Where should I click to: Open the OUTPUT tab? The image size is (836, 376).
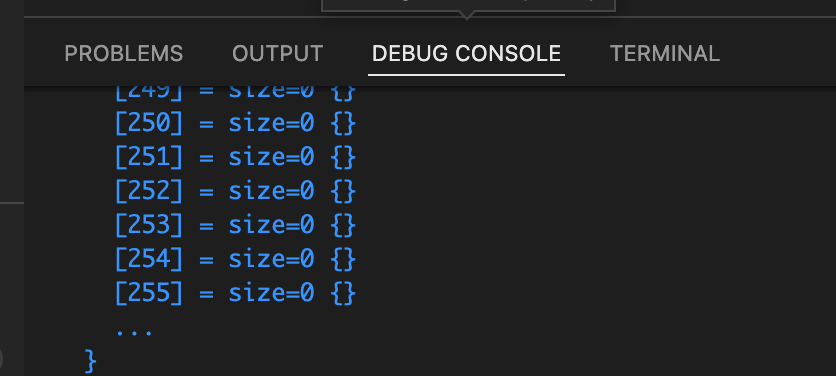278,53
